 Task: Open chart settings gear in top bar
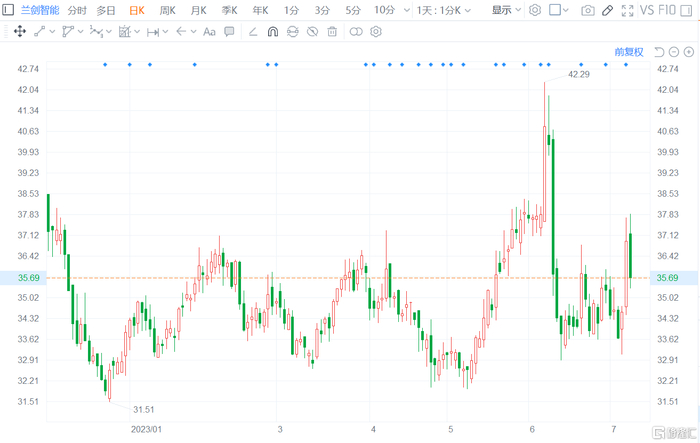click(x=535, y=10)
